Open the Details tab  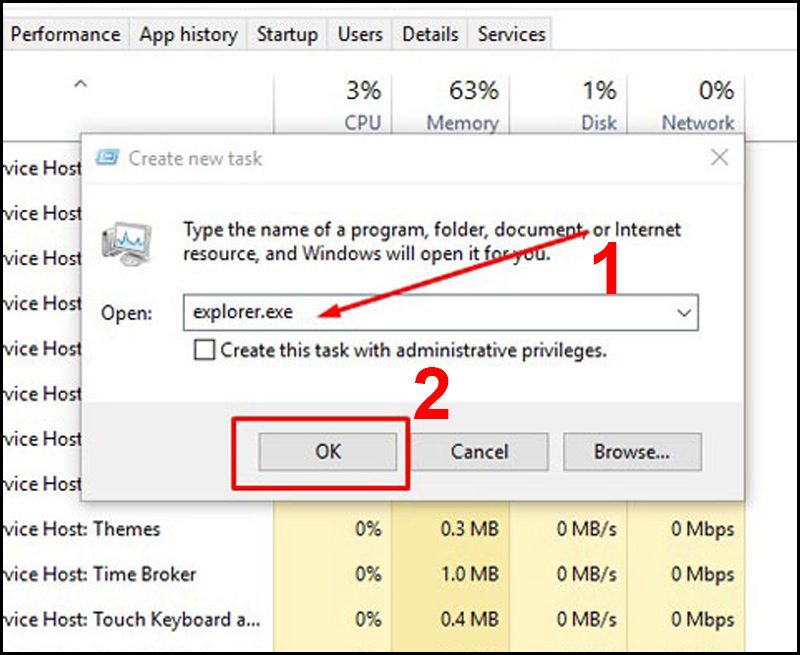pos(429,34)
